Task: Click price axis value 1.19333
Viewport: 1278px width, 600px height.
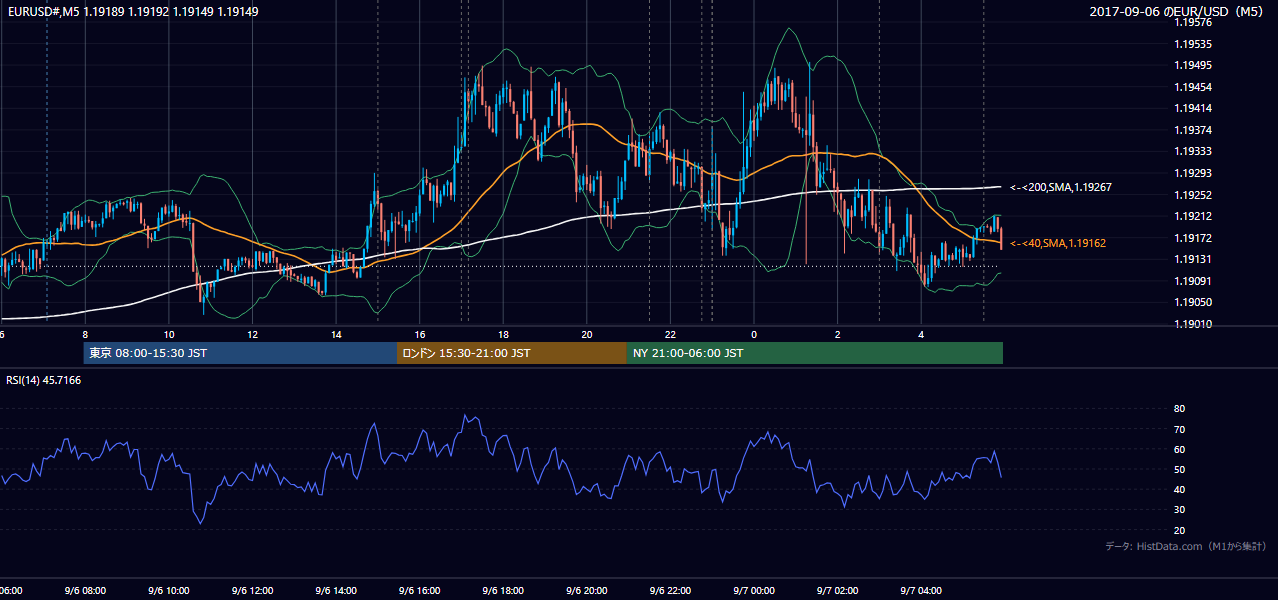Action: (x=1192, y=152)
